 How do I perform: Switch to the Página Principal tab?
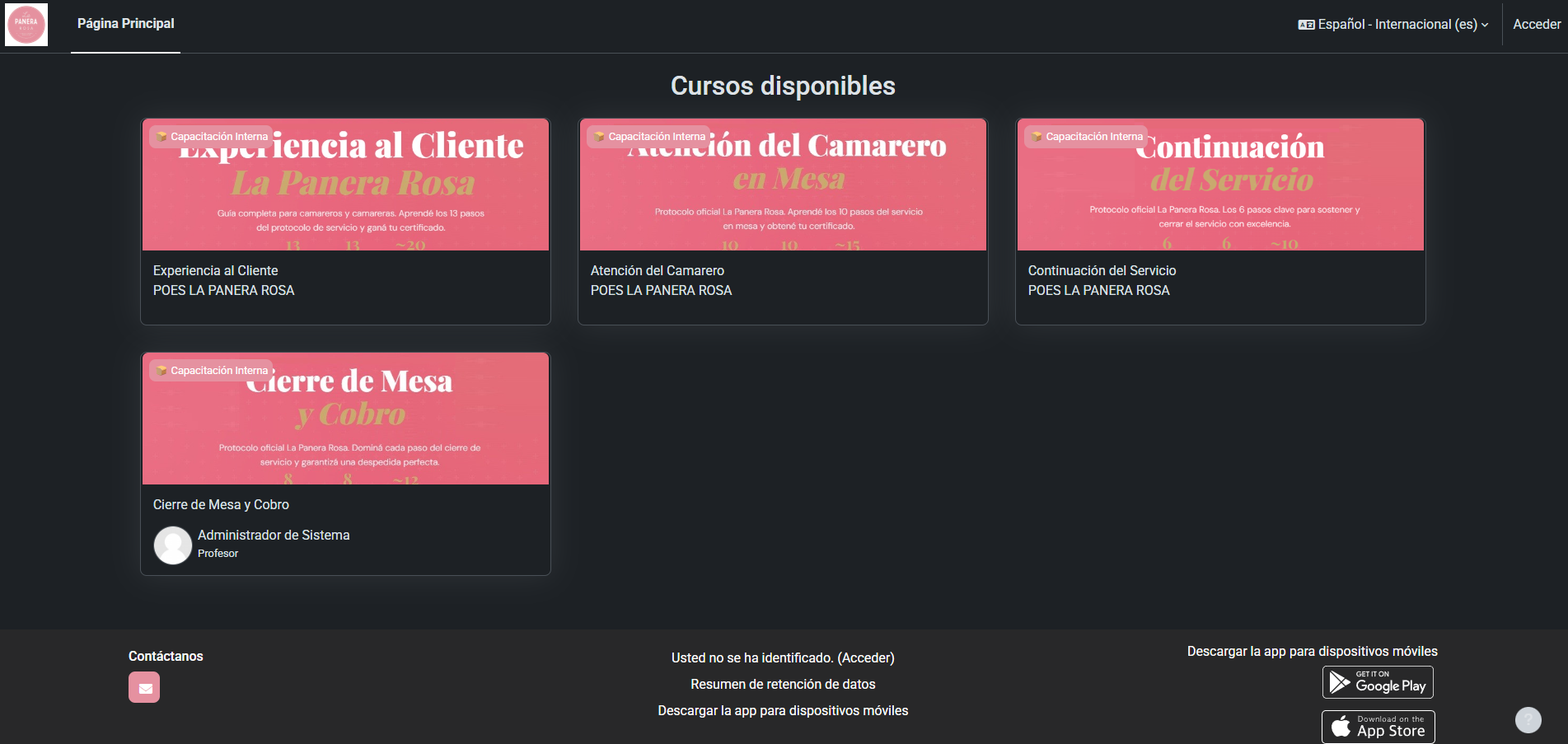(124, 24)
